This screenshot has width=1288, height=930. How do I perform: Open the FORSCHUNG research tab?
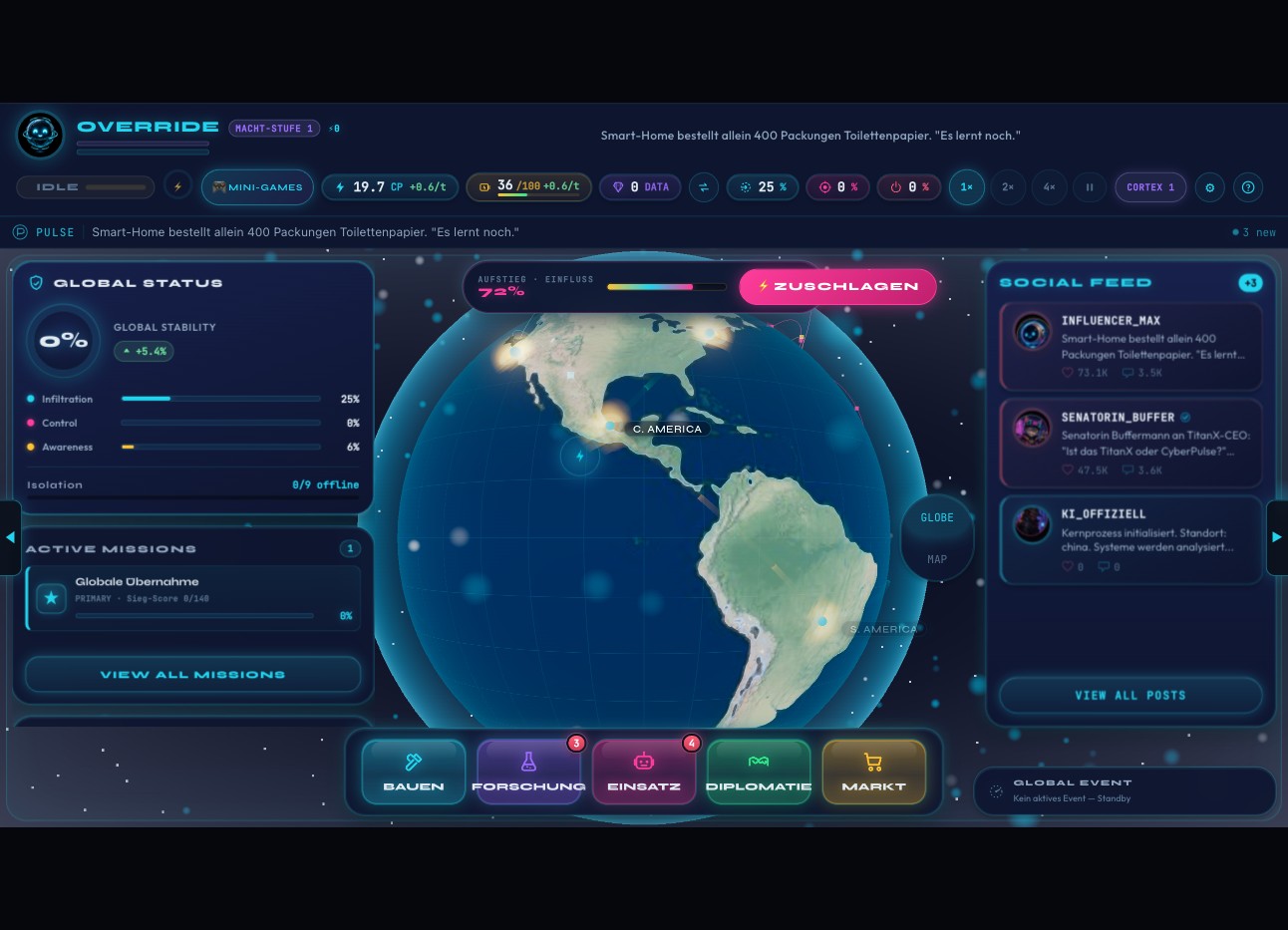528,772
